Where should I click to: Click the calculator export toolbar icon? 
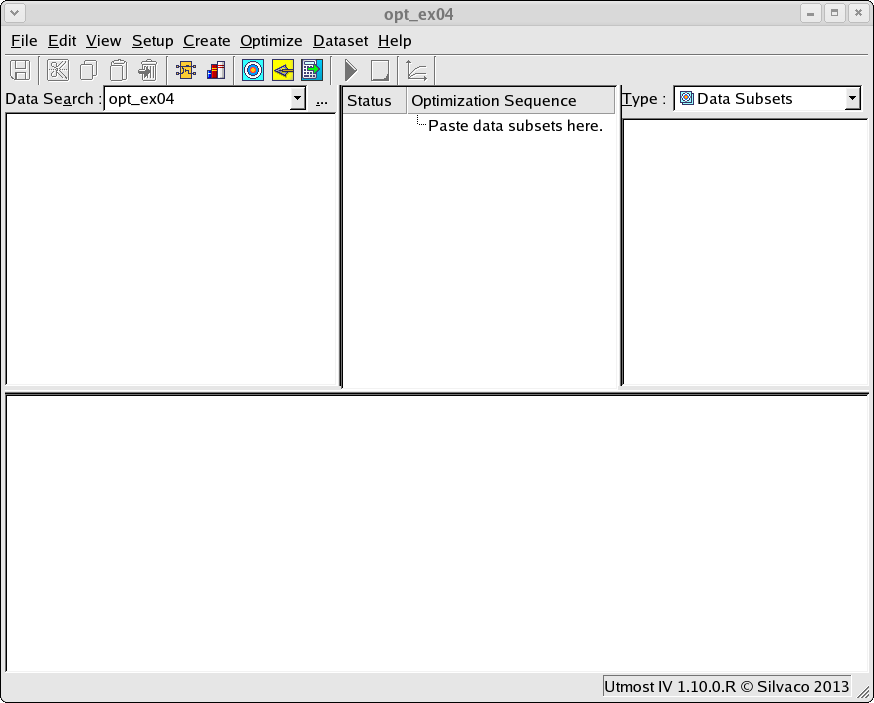(312, 71)
